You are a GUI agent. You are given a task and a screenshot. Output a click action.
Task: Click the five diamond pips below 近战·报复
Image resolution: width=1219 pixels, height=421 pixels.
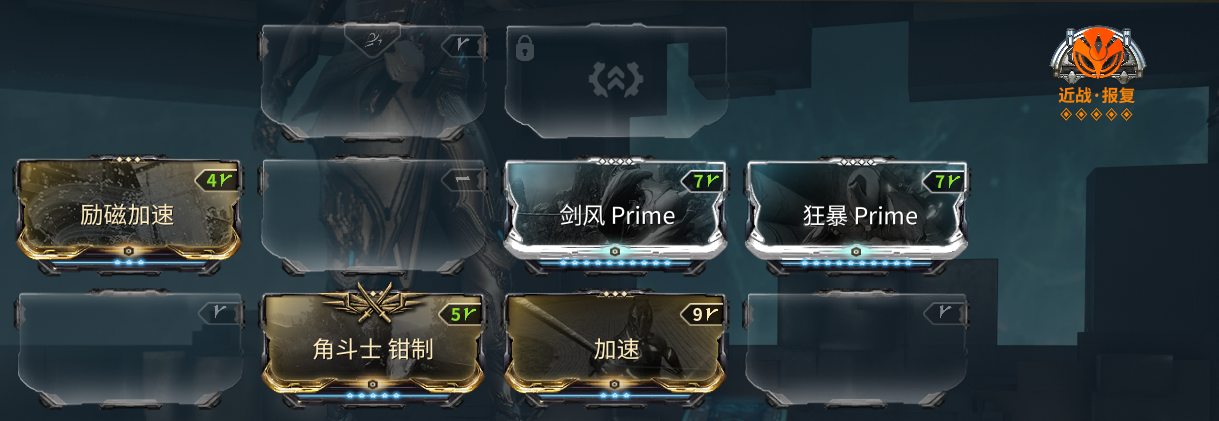pos(1097,114)
